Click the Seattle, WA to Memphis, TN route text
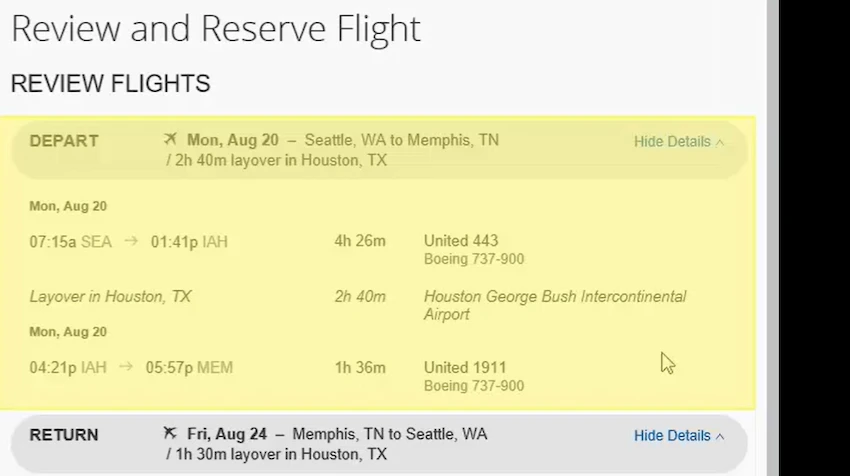 (402, 140)
